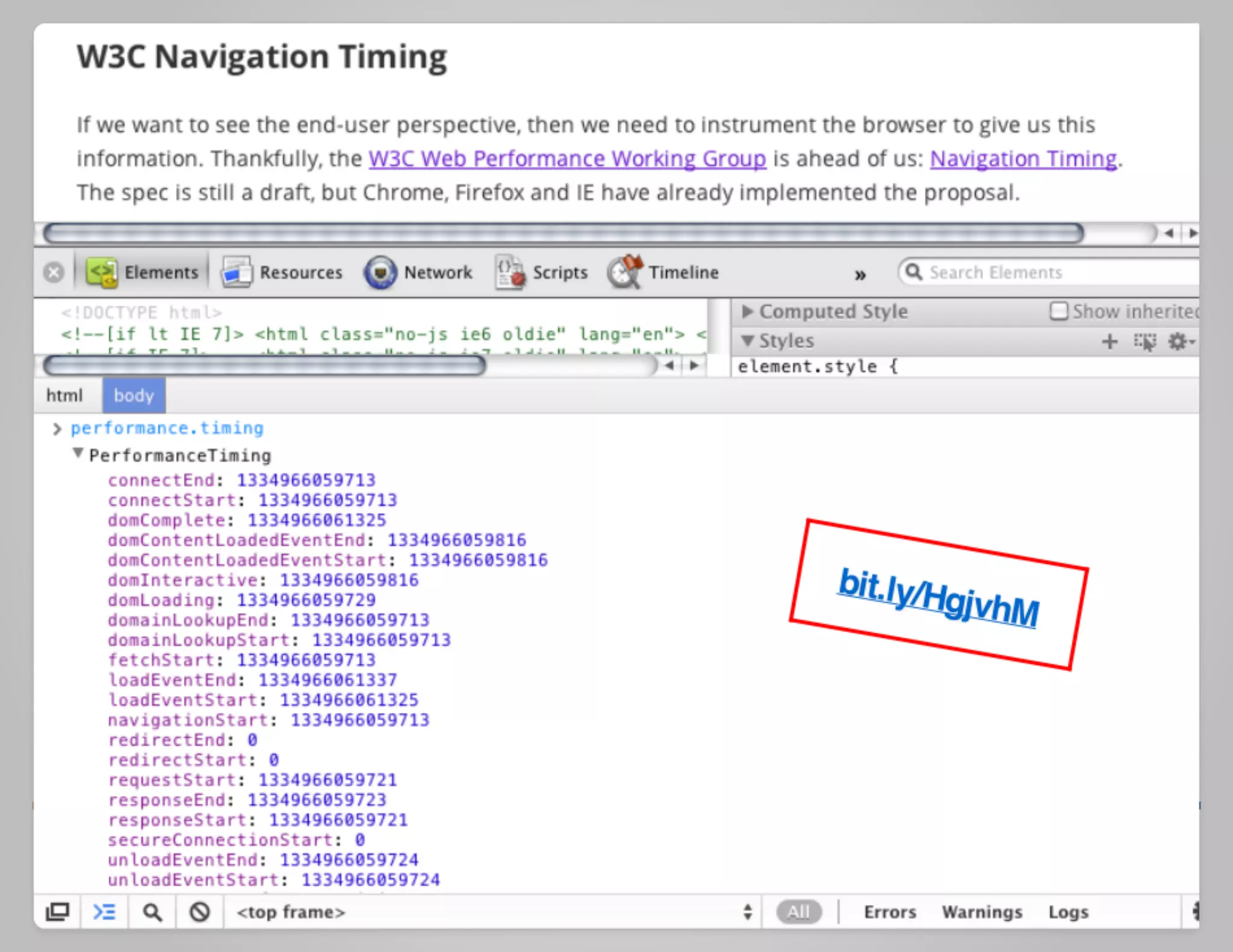Screen dimensions: 1233x952
Task: Open the Resources panel icon
Action: [x=237, y=273]
